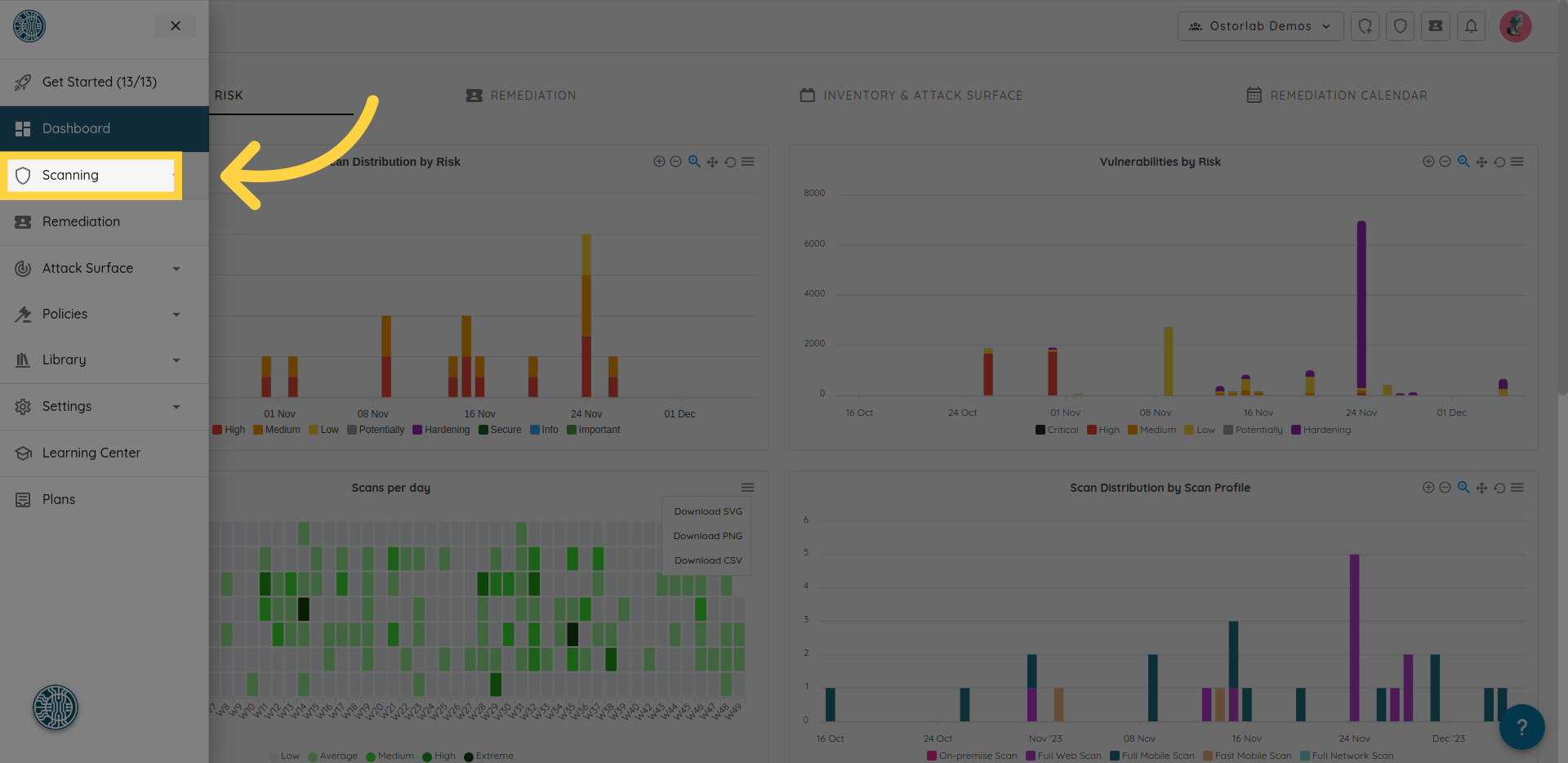Click the shield icon next to Scanning
Viewport: 1568px width, 763px height.
click(x=23, y=176)
